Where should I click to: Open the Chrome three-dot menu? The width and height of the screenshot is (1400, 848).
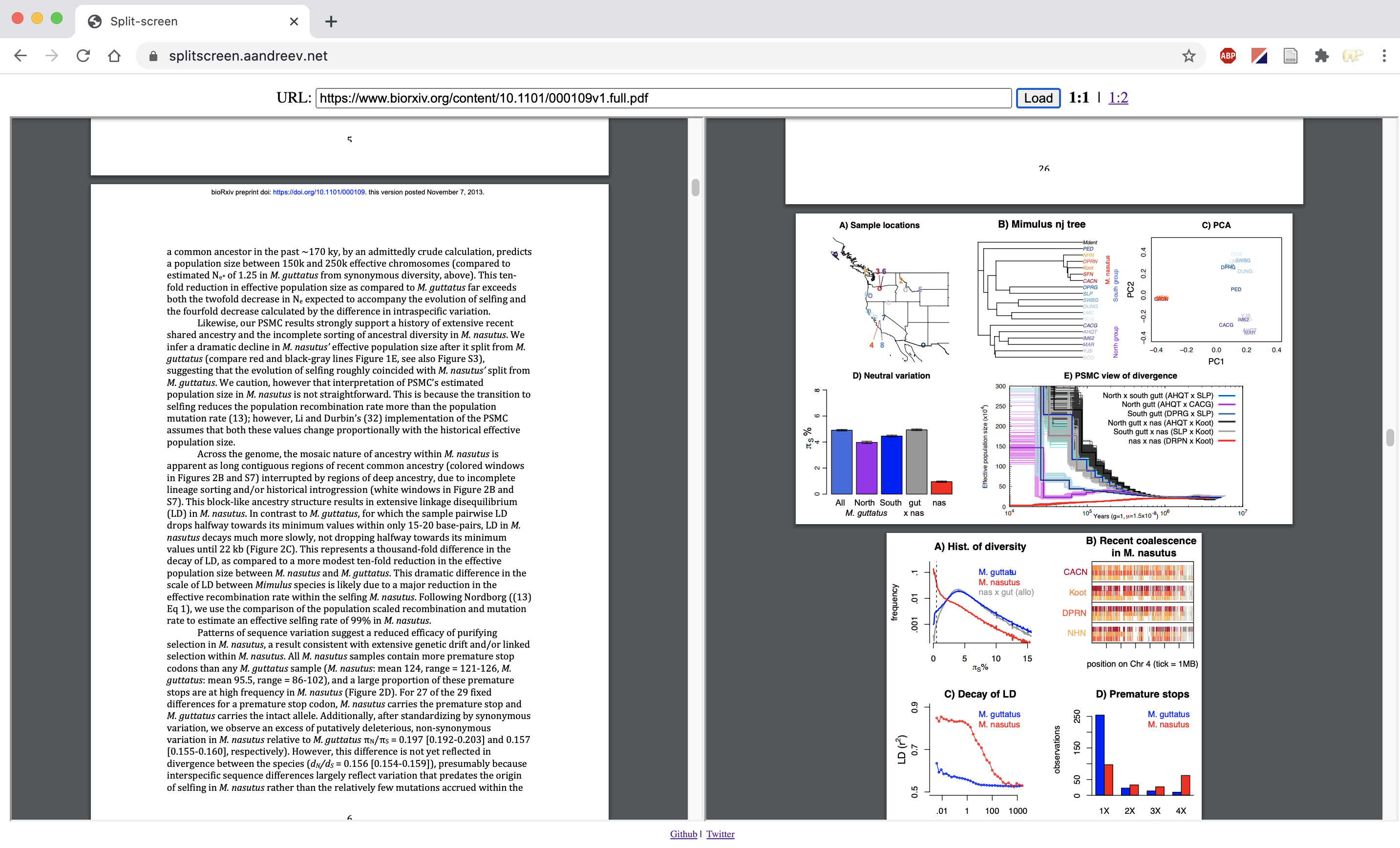[1383, 56]
